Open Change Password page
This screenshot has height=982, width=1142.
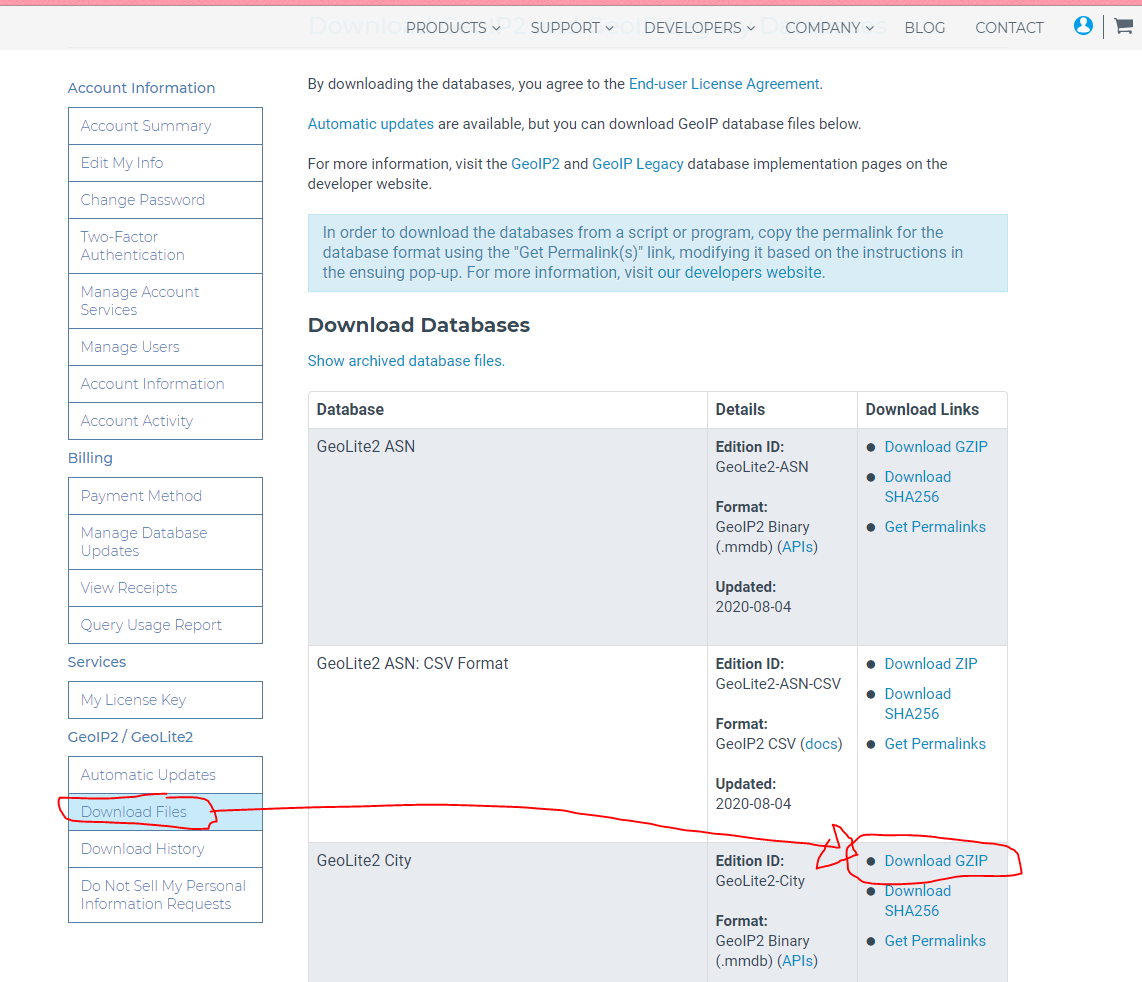(165, 200)
